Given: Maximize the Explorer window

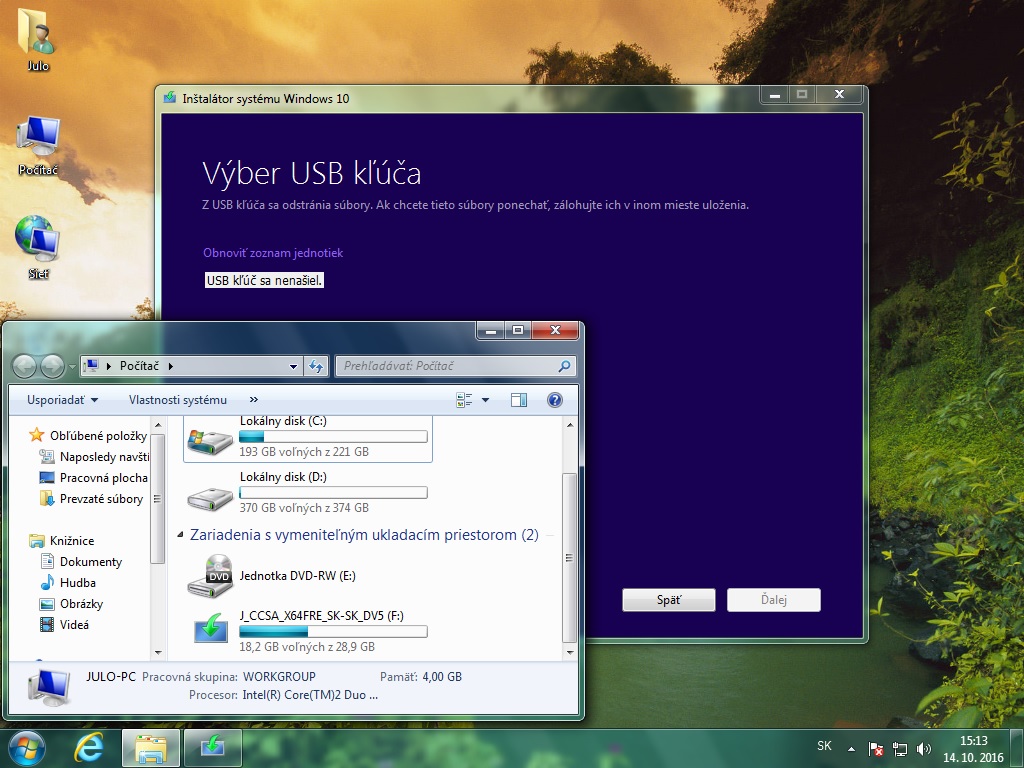Looking at the screenshot, I should [518, 330].
